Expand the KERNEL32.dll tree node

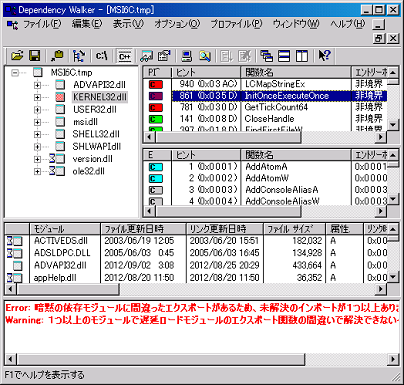tap(37, 97)
